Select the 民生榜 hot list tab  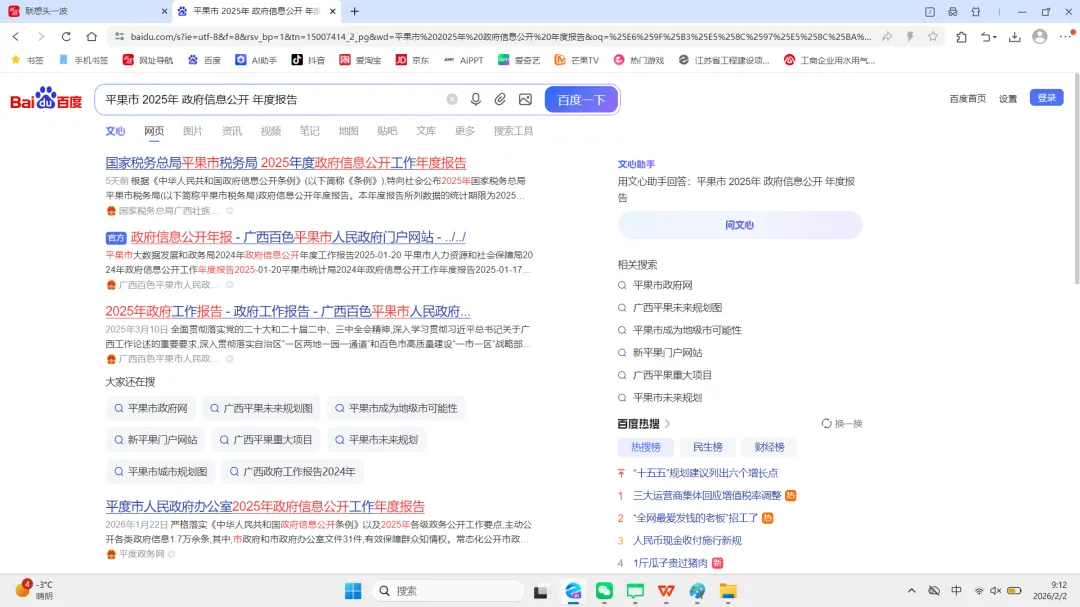click(x=707, y=447)
